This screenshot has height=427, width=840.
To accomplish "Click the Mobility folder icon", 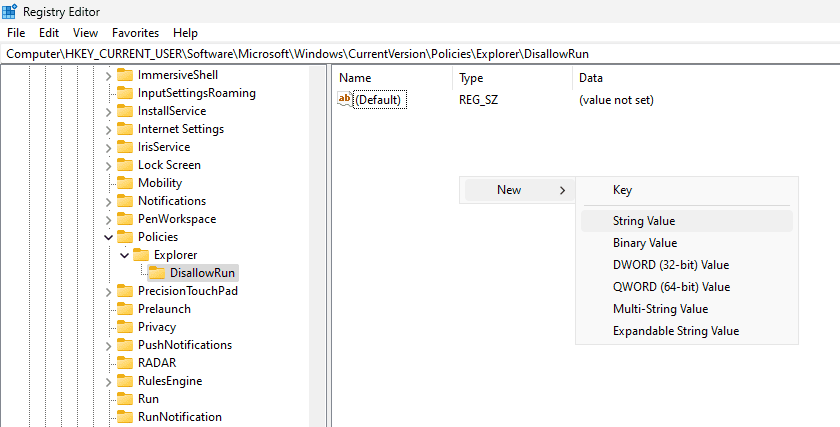I will point(125,183).
